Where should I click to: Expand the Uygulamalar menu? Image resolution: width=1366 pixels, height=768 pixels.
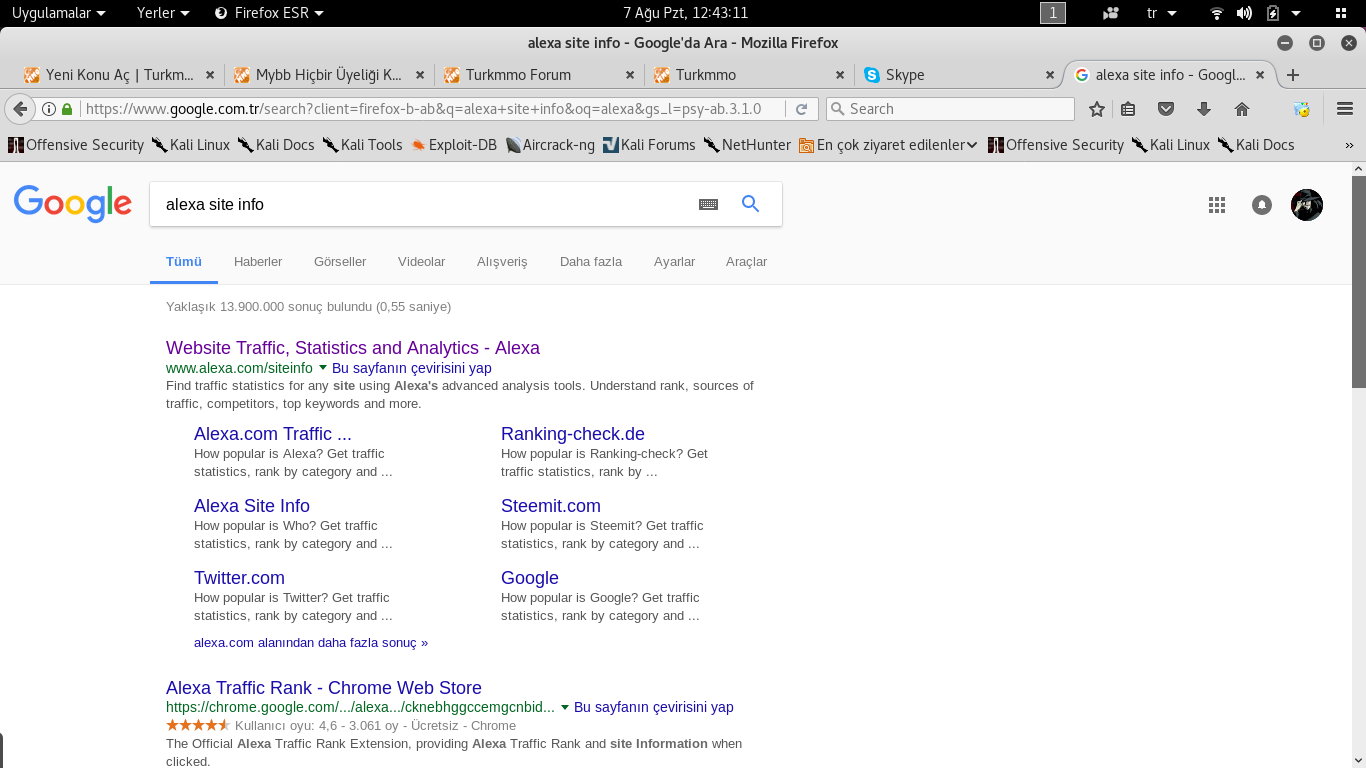58,13
